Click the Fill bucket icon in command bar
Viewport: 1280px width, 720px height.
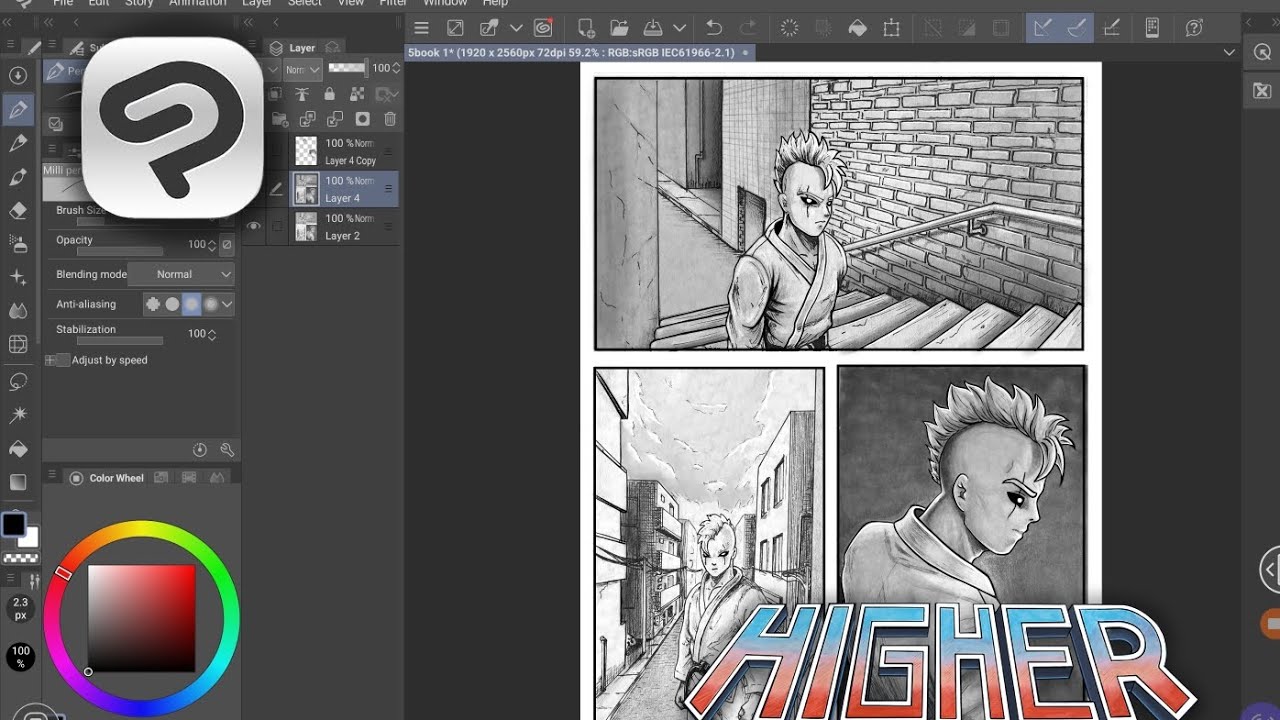pos(857,28)
